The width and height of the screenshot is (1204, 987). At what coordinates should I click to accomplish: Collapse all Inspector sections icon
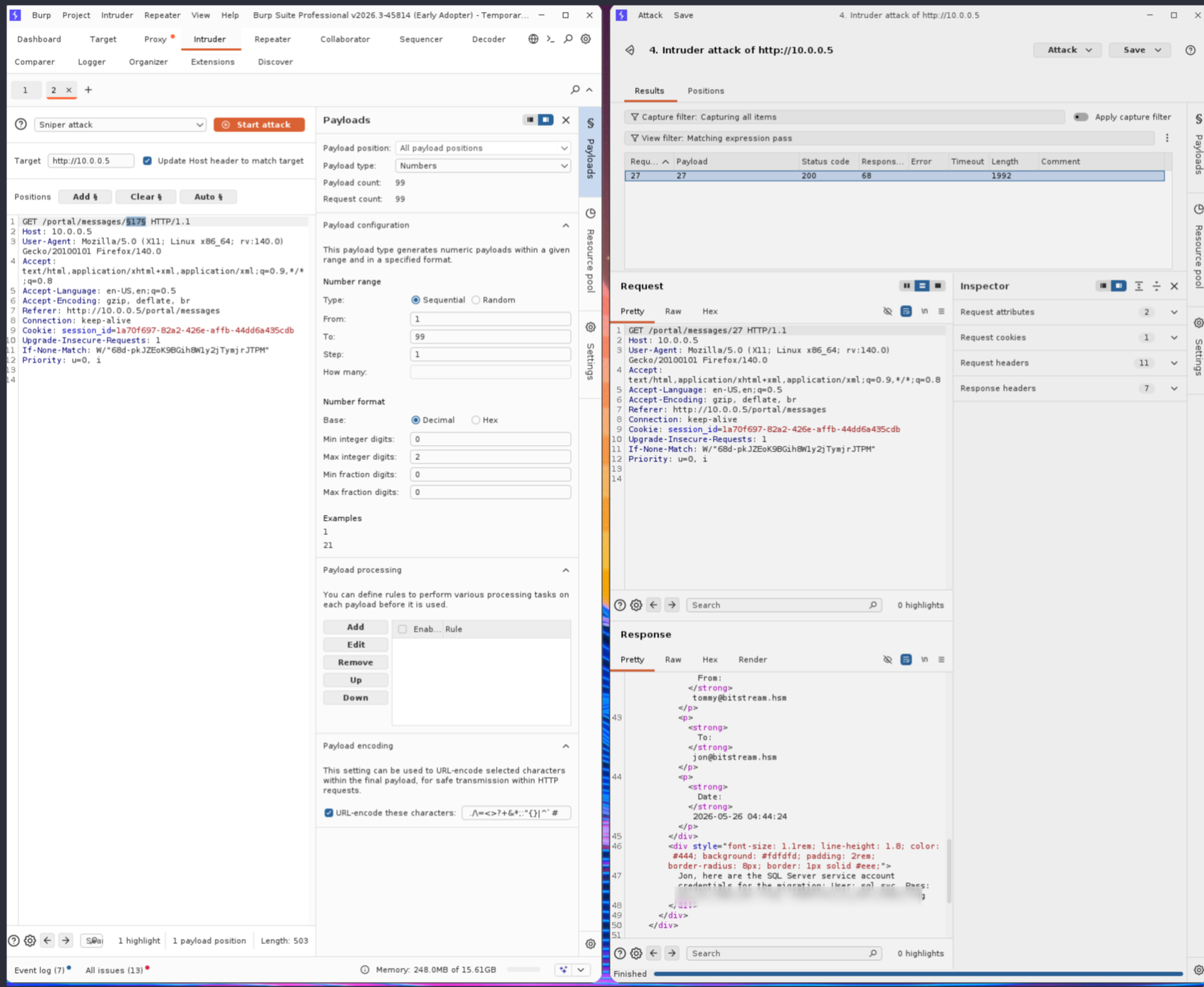(1157, 287)
